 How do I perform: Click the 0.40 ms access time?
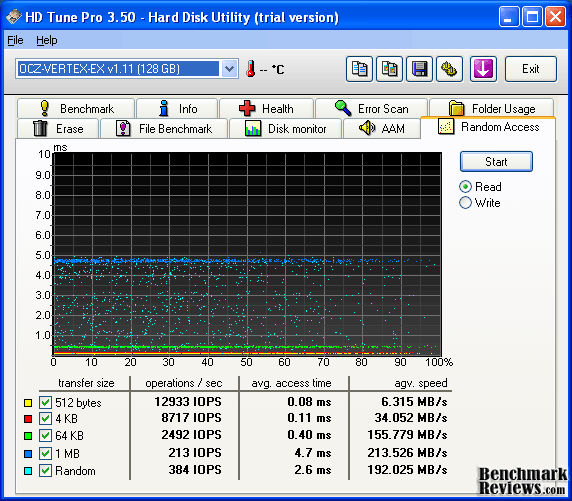point(309,435)
